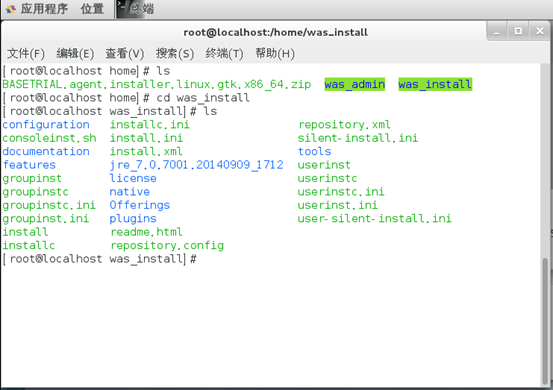Click the groupinst.ini filename
The width and height of the screenshot is (553, 390).
pos(45,219)
